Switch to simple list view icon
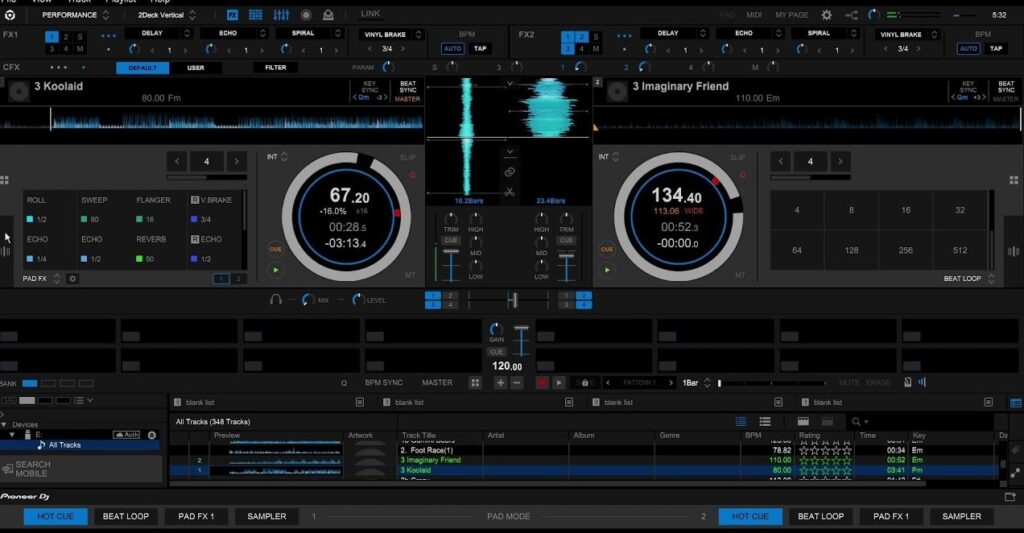 765,421
